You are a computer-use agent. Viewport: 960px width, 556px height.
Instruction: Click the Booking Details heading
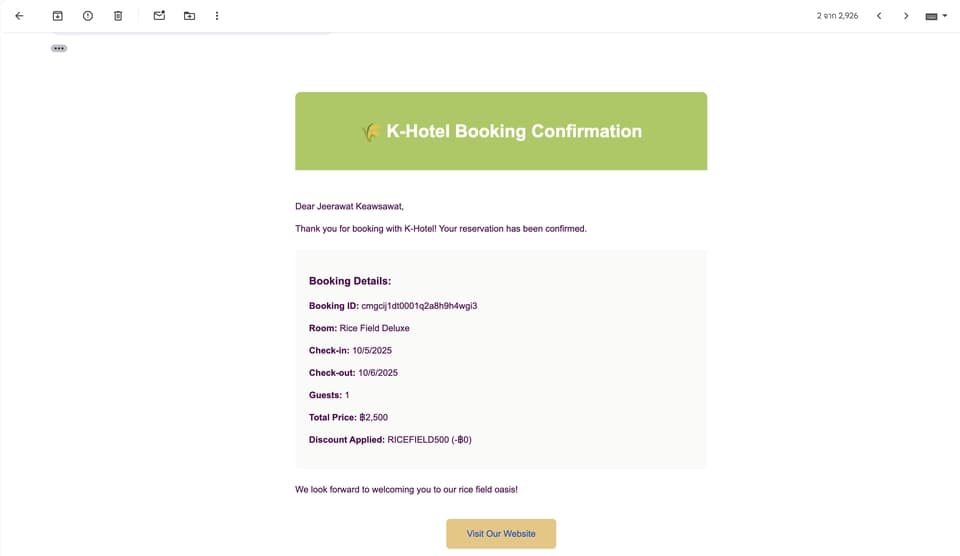(350, 281)
